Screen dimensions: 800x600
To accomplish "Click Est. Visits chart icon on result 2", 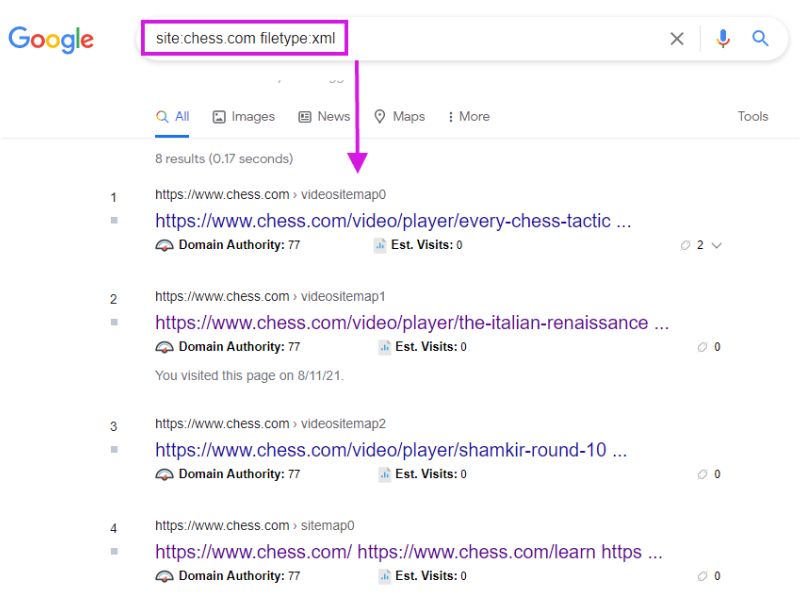I will click(x=384, y=347).
